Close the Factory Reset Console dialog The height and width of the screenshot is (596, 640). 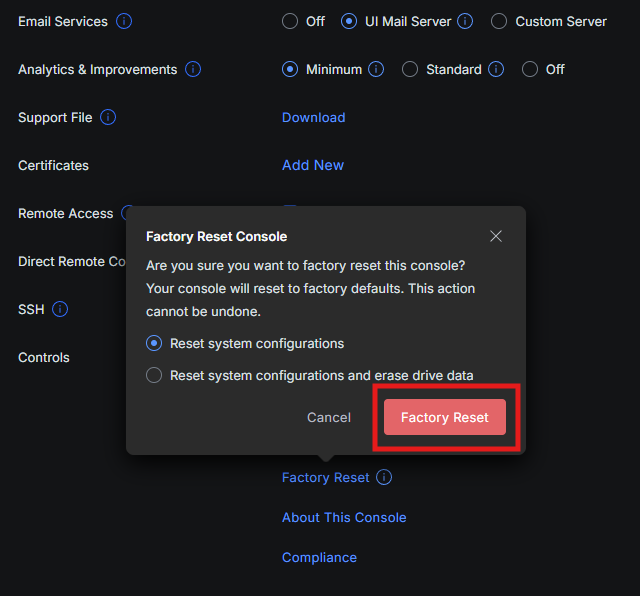tap(496, 236)
